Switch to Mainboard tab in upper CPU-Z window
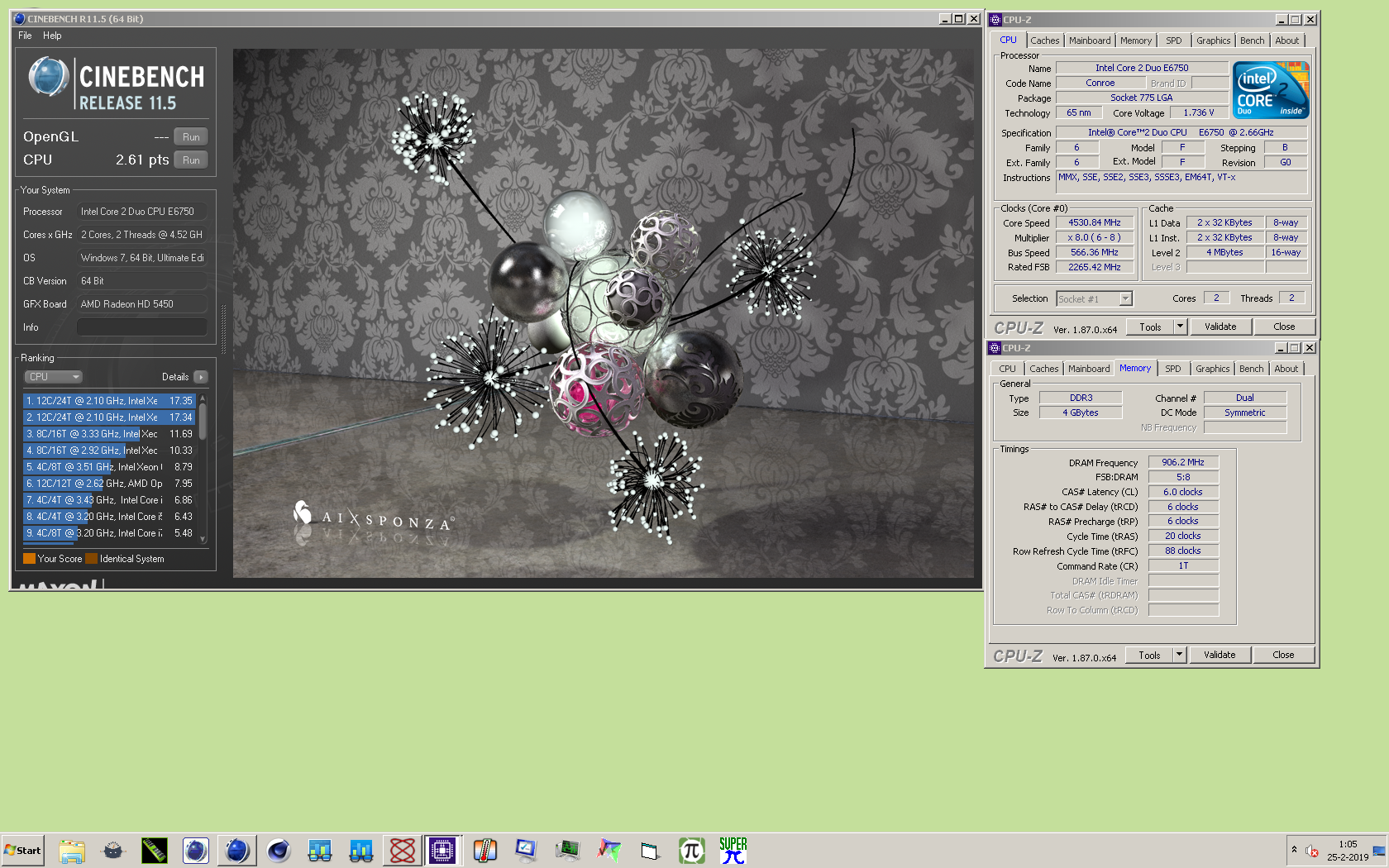 1090,41
